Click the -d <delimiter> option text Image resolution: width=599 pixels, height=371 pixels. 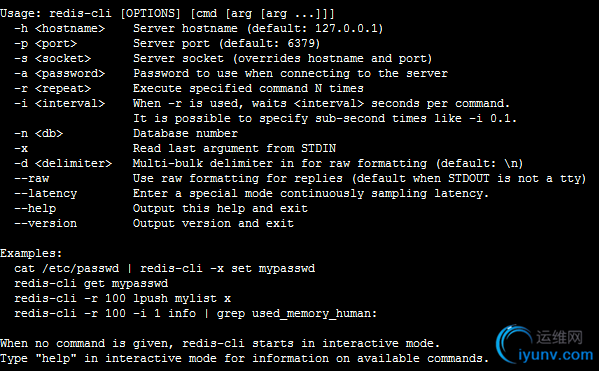pos(63,164)
